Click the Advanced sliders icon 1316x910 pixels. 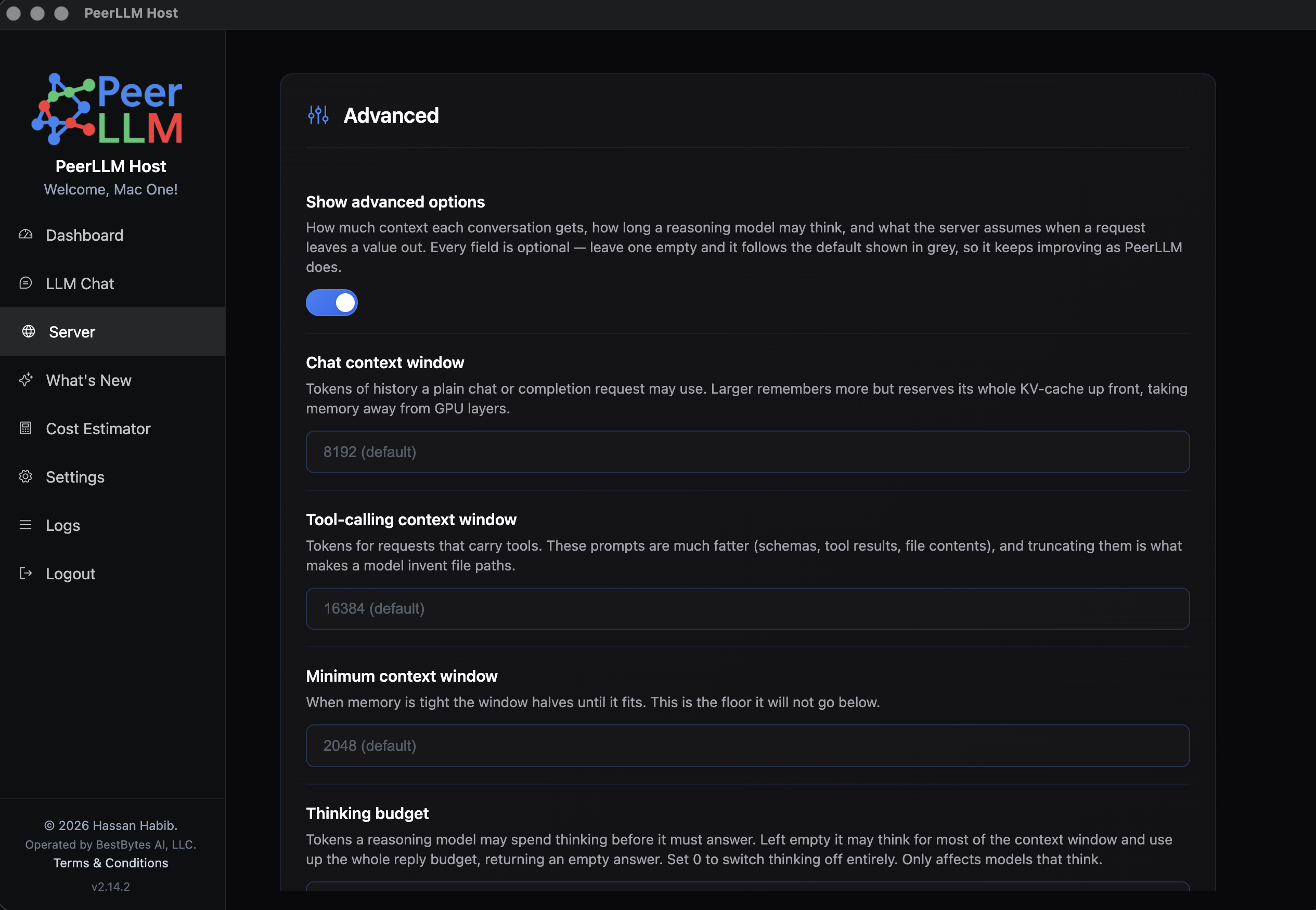tap(318, 115)
